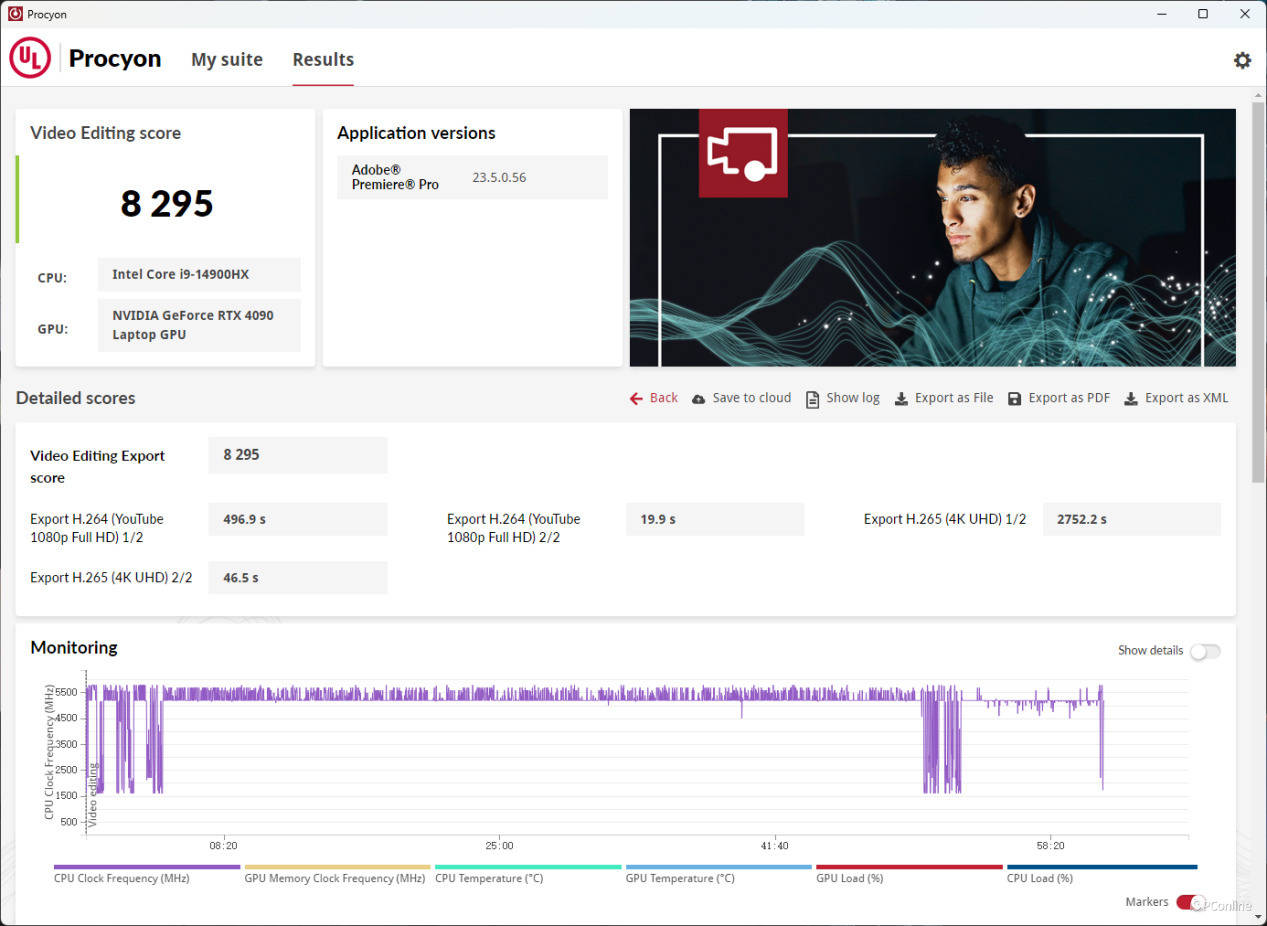Click the Save to cloud label
The width and height of the screenshot is (1267, 926).
click(751, 398)
